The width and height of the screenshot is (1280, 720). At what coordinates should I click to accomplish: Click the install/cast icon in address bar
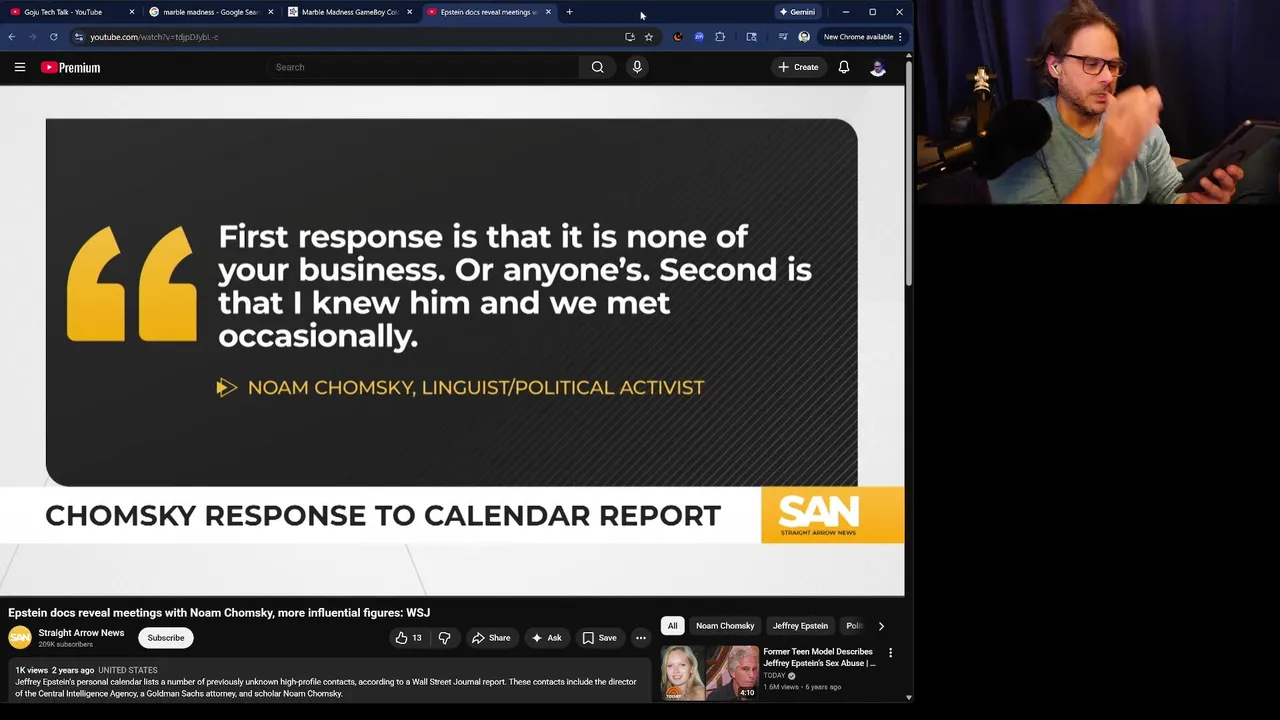point(629,37)
